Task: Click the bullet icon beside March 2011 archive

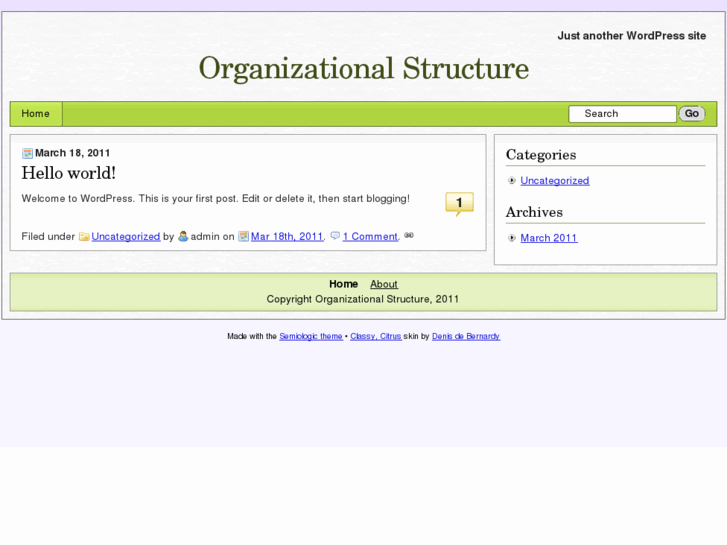Action: pos(512,238)
